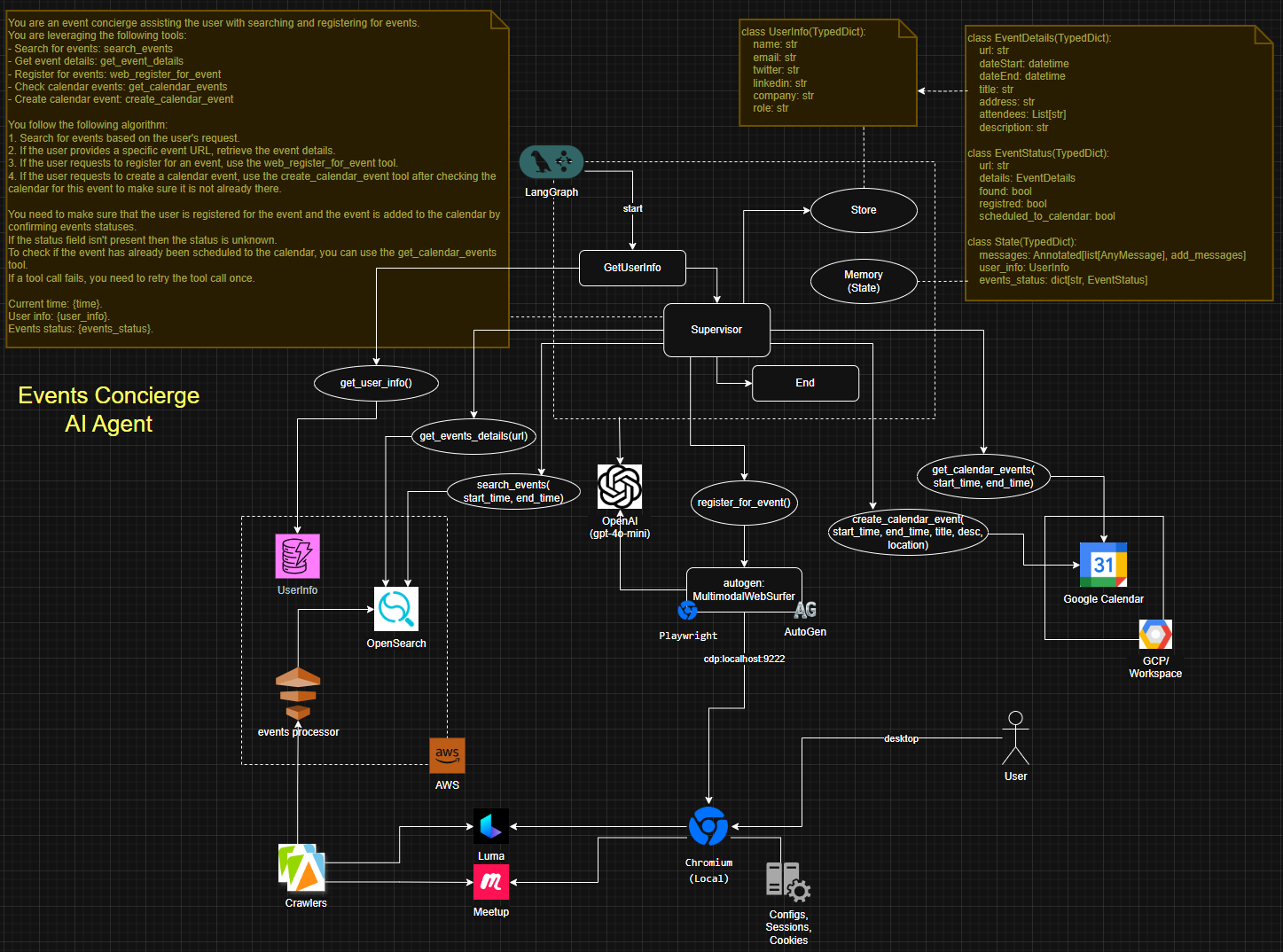Select the LangGraph parrot logo icon
The width and height of the screenshot is (1283, 952).
(x=552, y=162)
